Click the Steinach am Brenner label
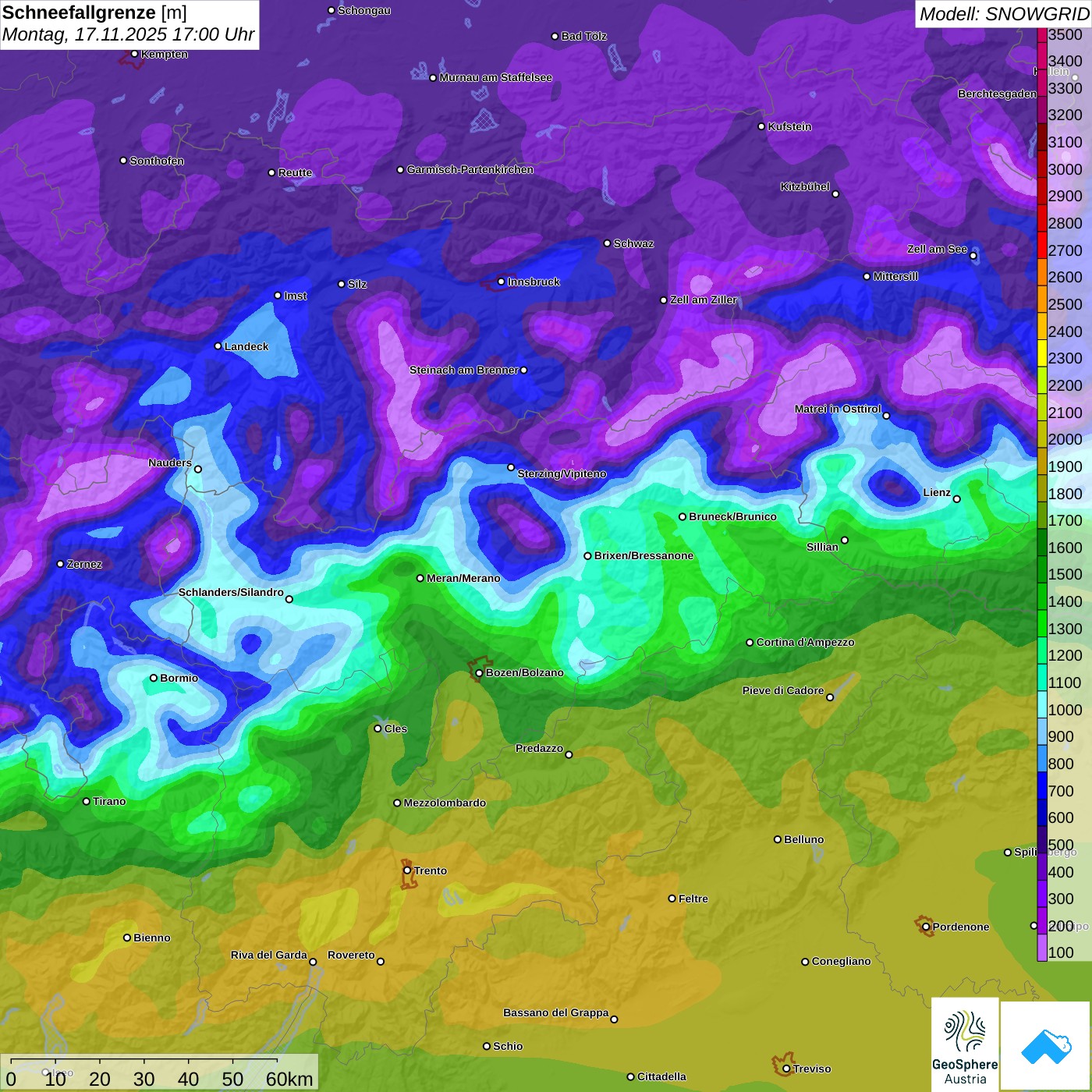Viewport: 1092px width, 1092px height. point(463,370)
